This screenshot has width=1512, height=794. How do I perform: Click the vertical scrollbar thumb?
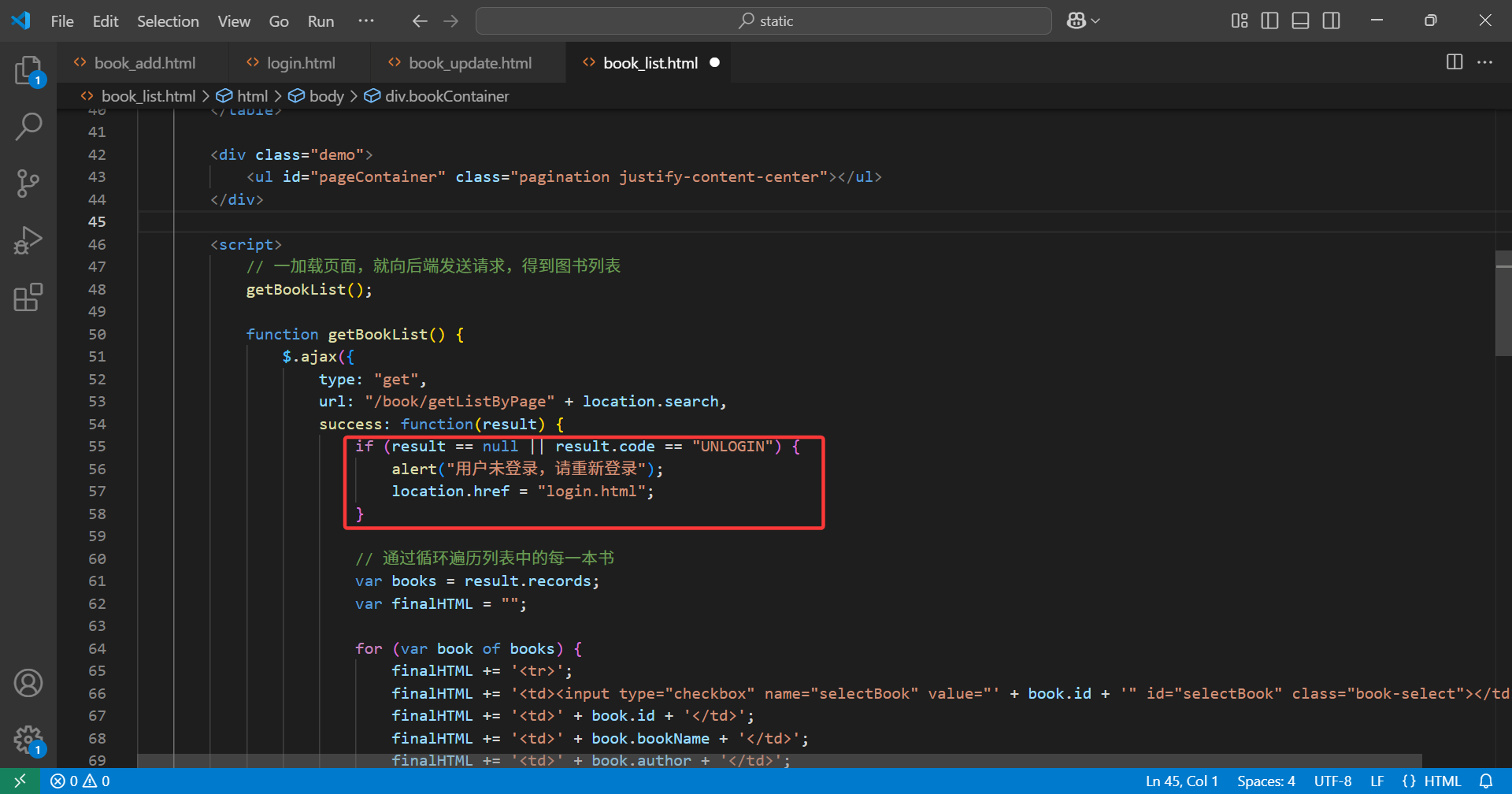[1503, 303]
